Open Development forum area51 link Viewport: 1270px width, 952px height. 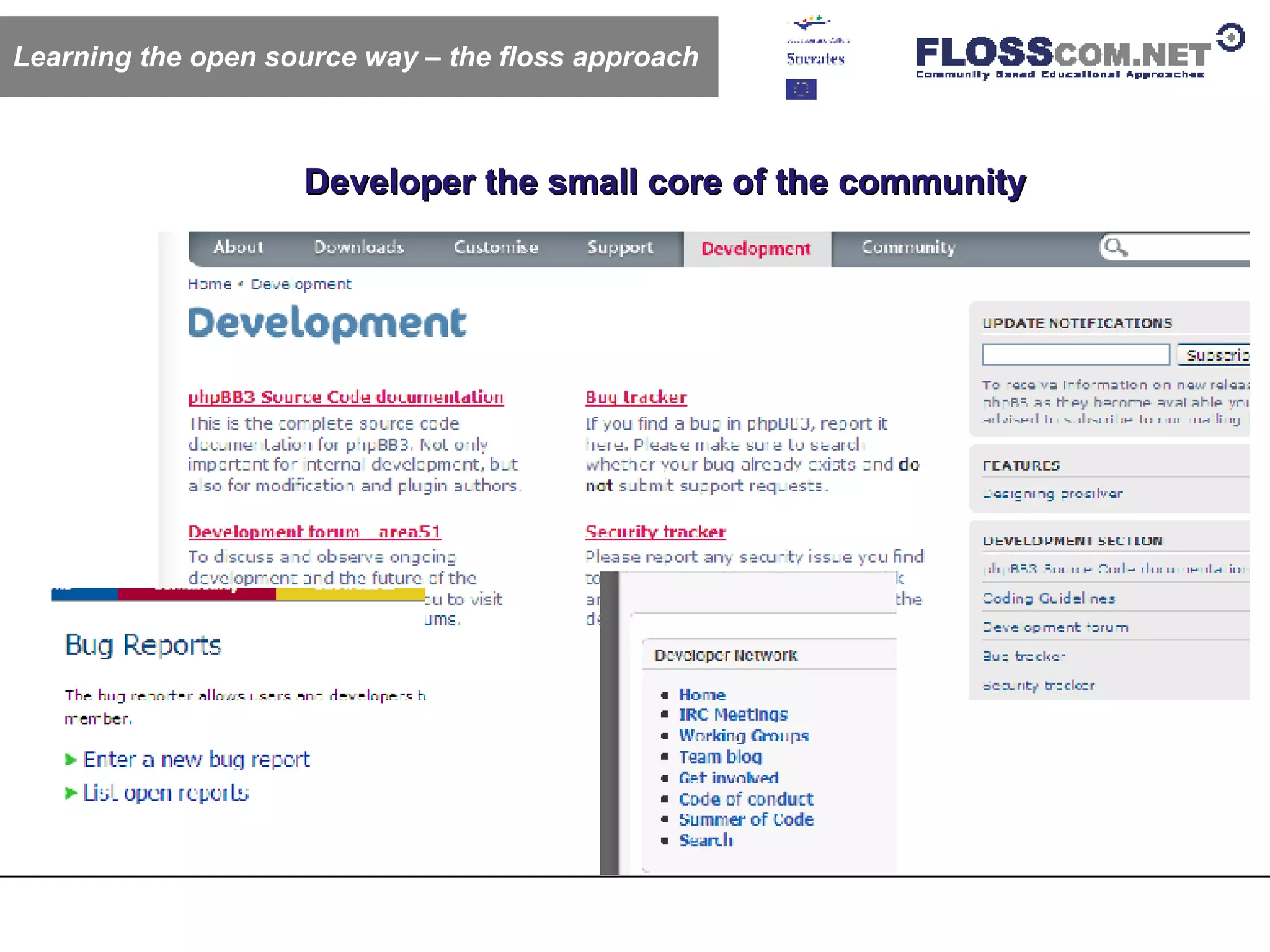click(x=314, y=532)
